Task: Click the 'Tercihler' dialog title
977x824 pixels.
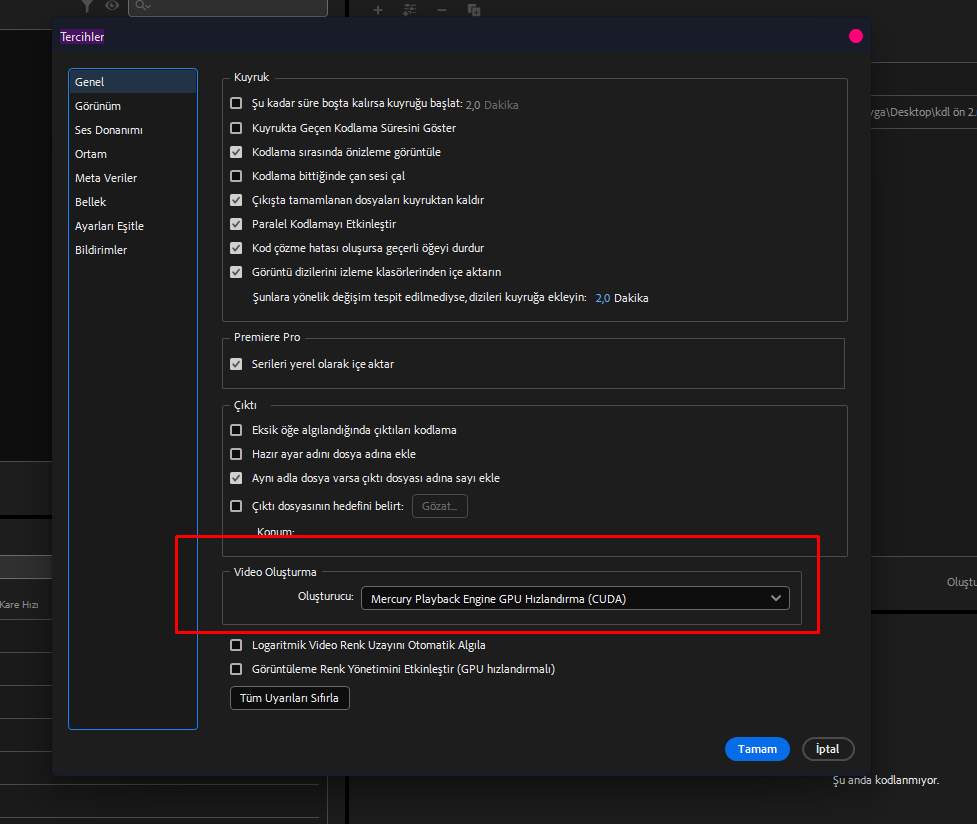Action: [82, 37]
